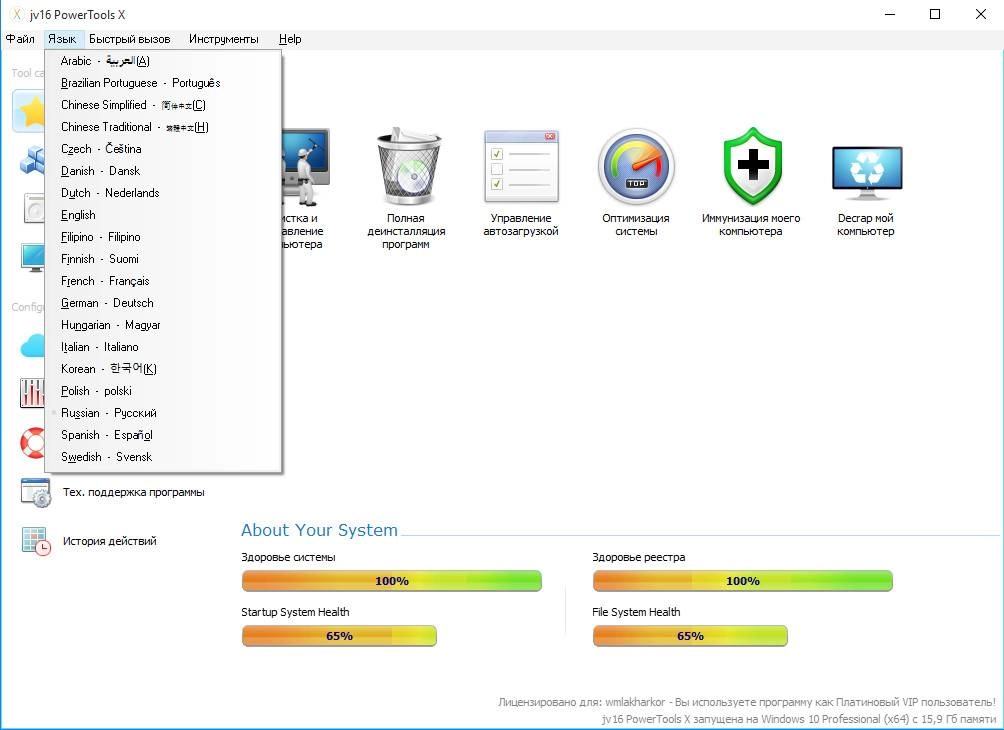The width and height of the screenshot is (1004, 730).
Task: Open the Startup Manager checklist icon
Action: click(x=521, y=166)
